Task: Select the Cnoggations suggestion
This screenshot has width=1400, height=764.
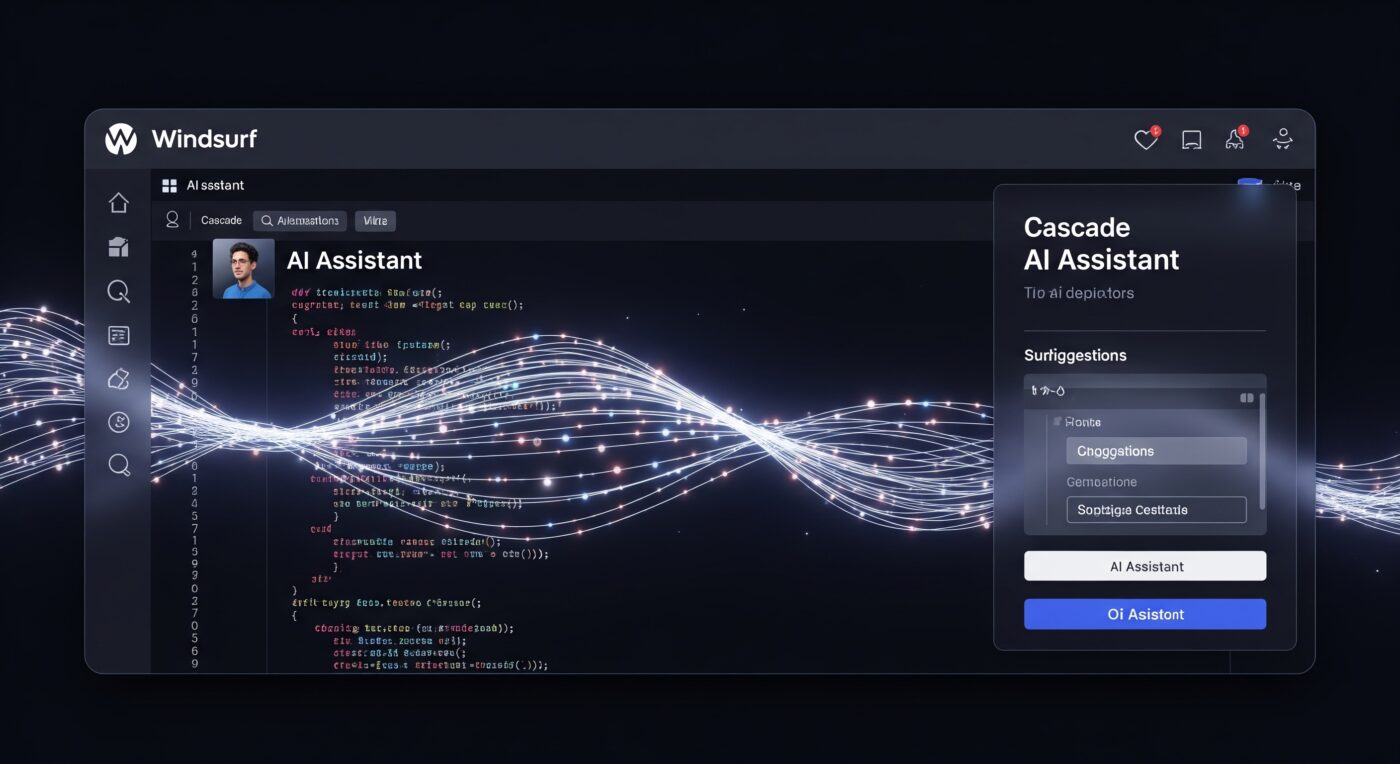Action: click(x=1156, y=451)
